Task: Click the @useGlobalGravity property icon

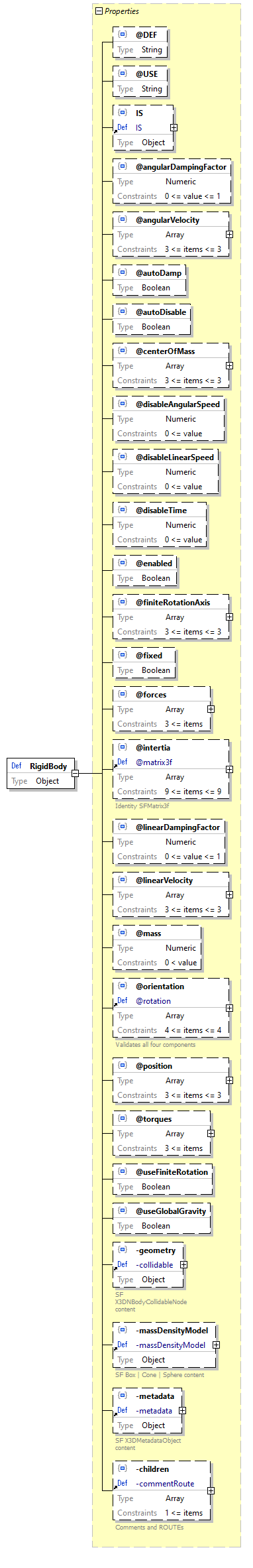Action: tap(123, 1211)
